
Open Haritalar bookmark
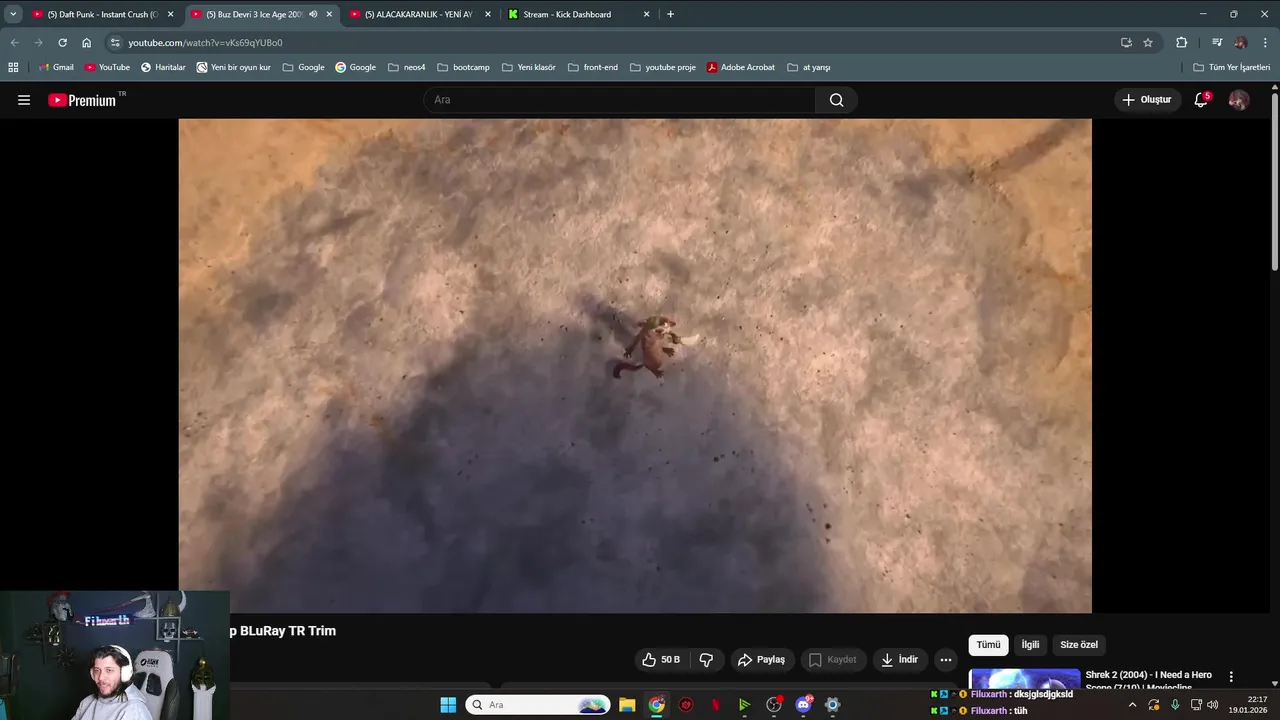tap(163, 67)
